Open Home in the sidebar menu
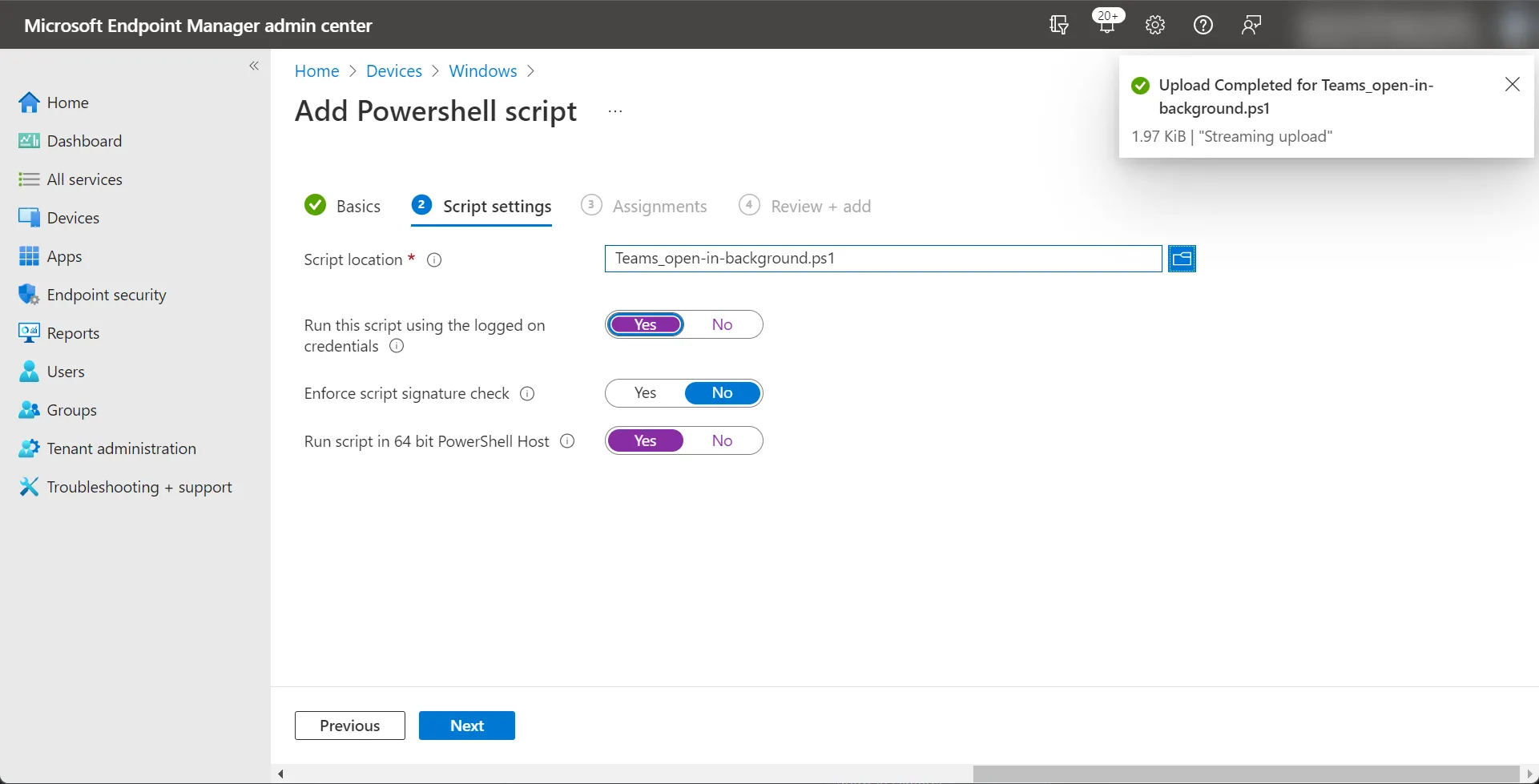Screen dimensions: 1539x784 click(68, 103)
